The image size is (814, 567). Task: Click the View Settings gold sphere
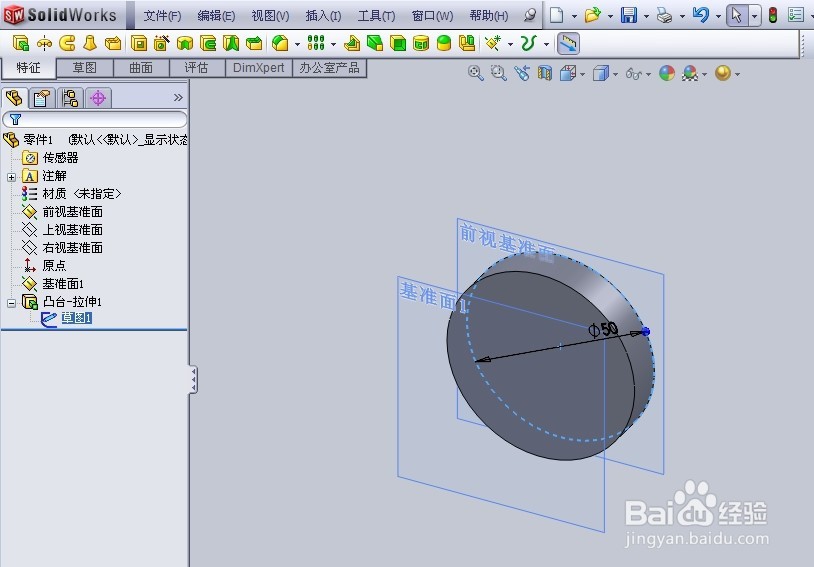[723, 73]
